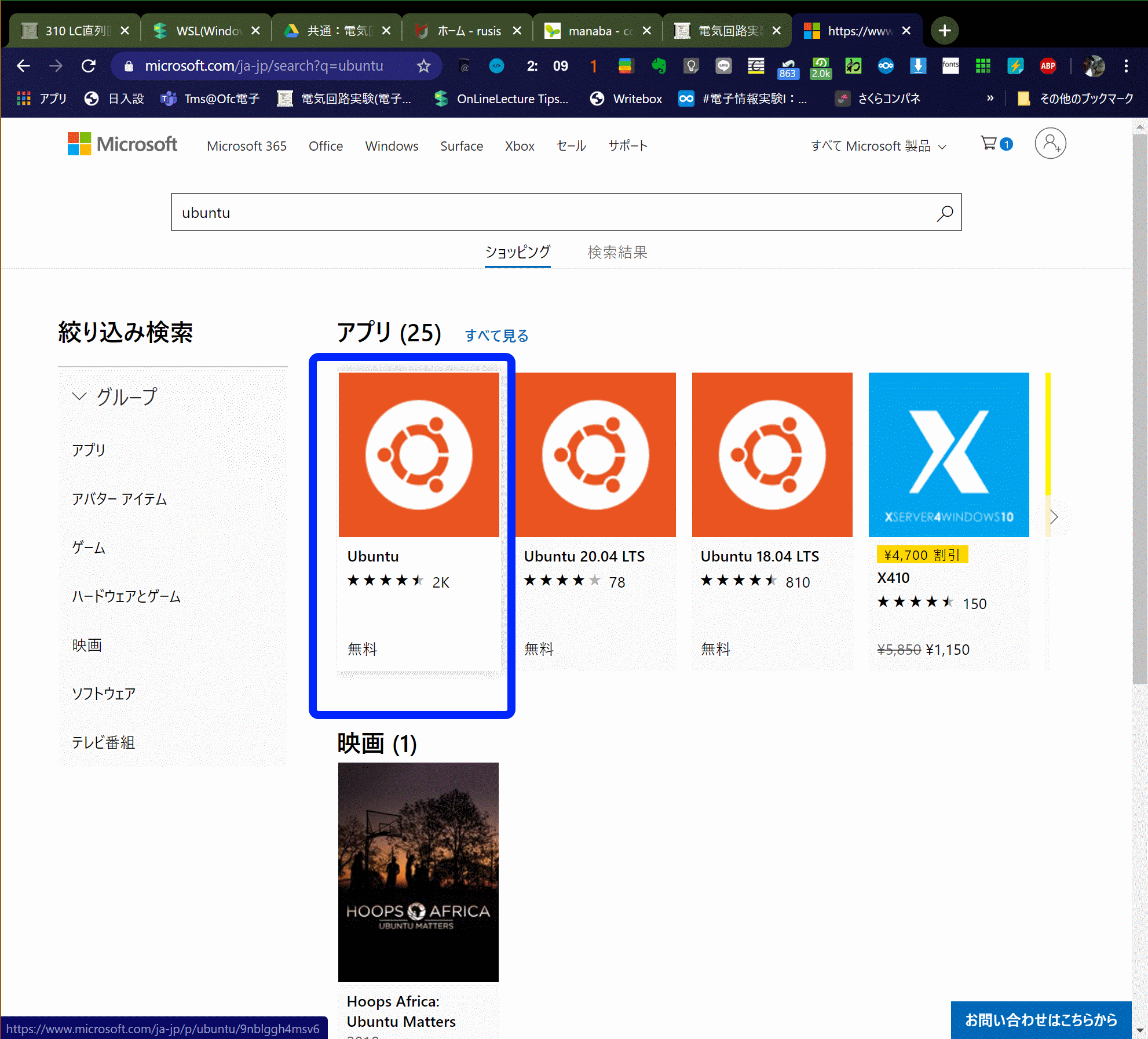Open the Evernote elephant extension
Image resolution: width=1148 pixels, height=1039 pixels.
tap(659, 66)
